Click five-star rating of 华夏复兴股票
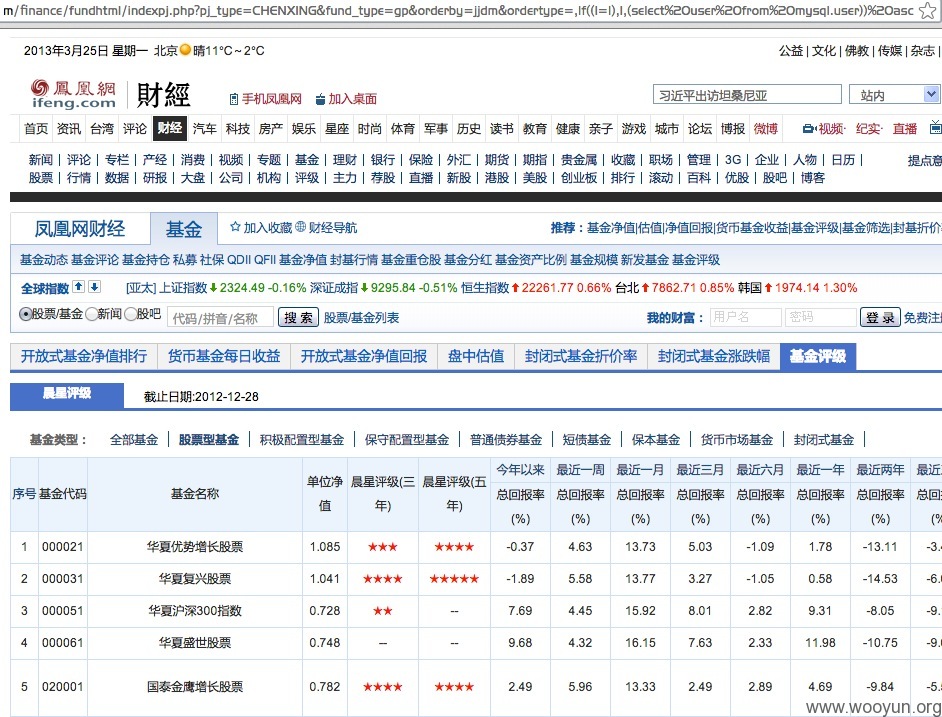 tap(454, 579)
